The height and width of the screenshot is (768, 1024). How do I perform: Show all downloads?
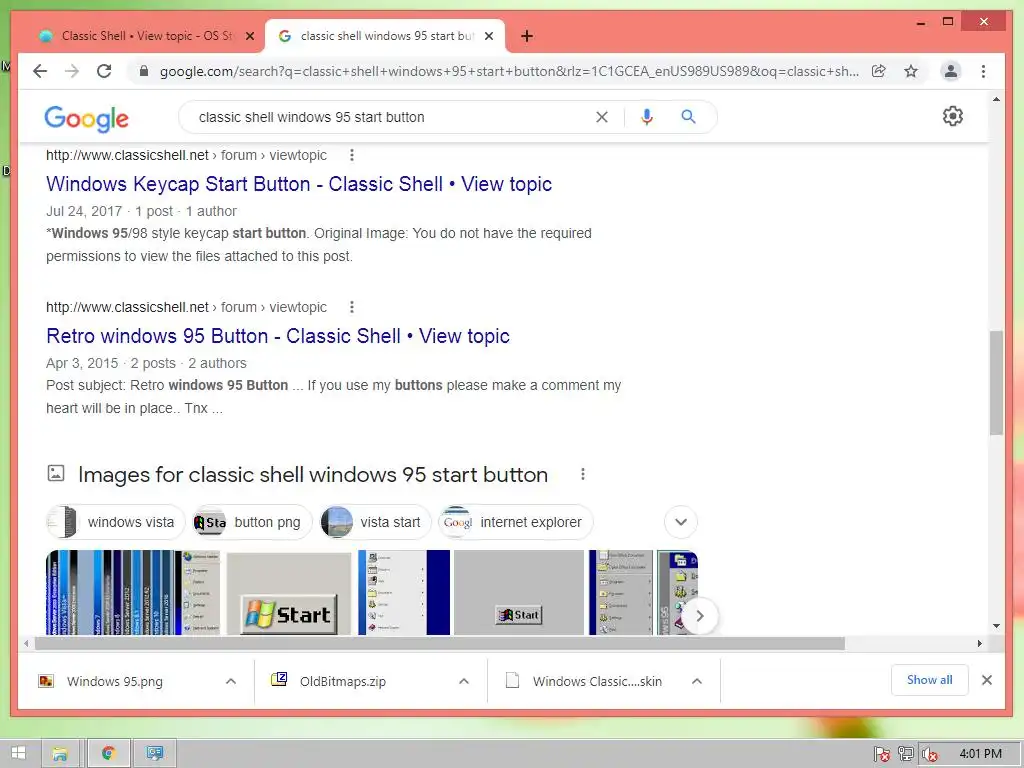(929, 680)
